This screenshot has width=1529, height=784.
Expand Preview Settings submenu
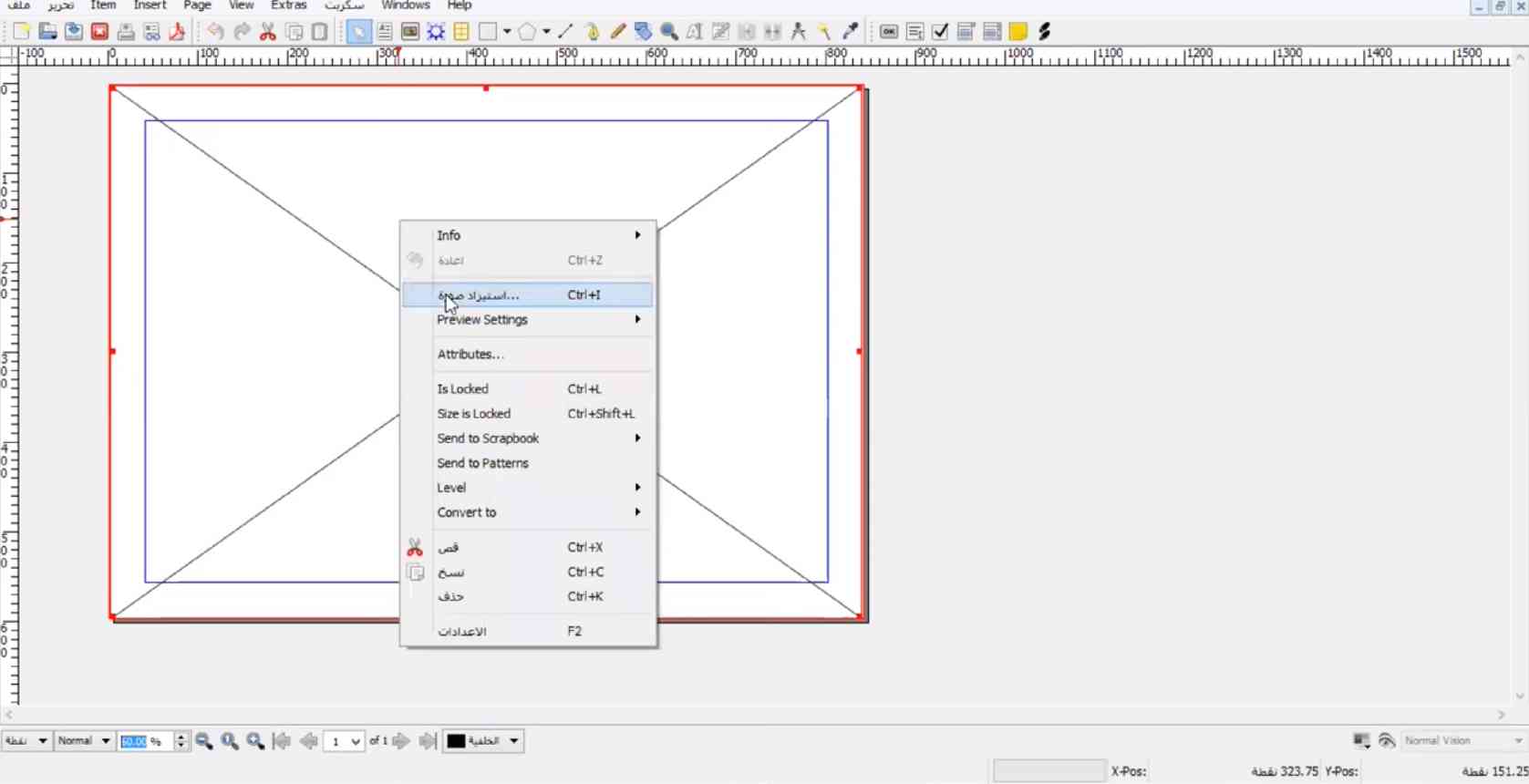tap(528, 320)
